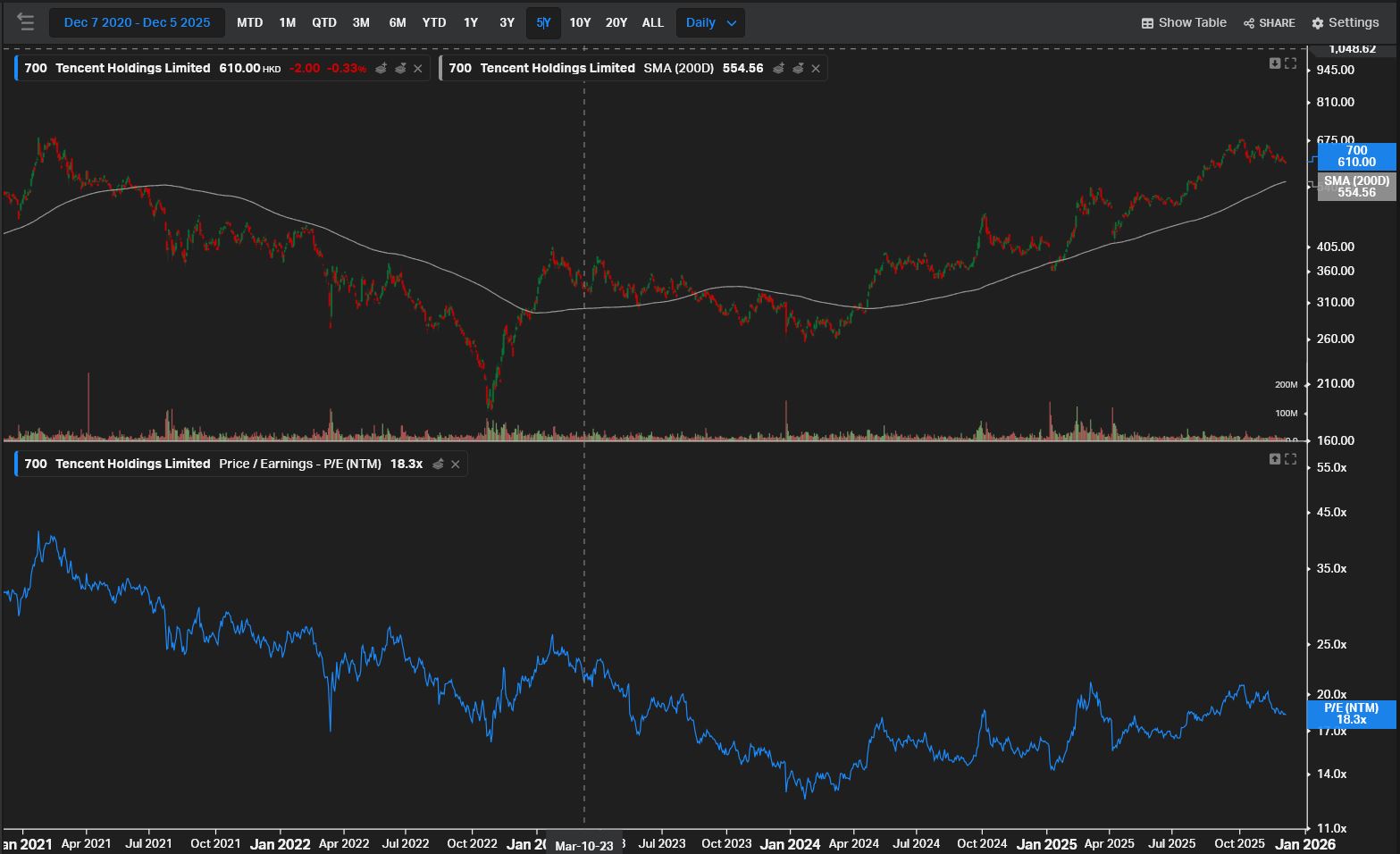Expand the P/E chart pane to fullscreen

click(x=1290, y=458)
